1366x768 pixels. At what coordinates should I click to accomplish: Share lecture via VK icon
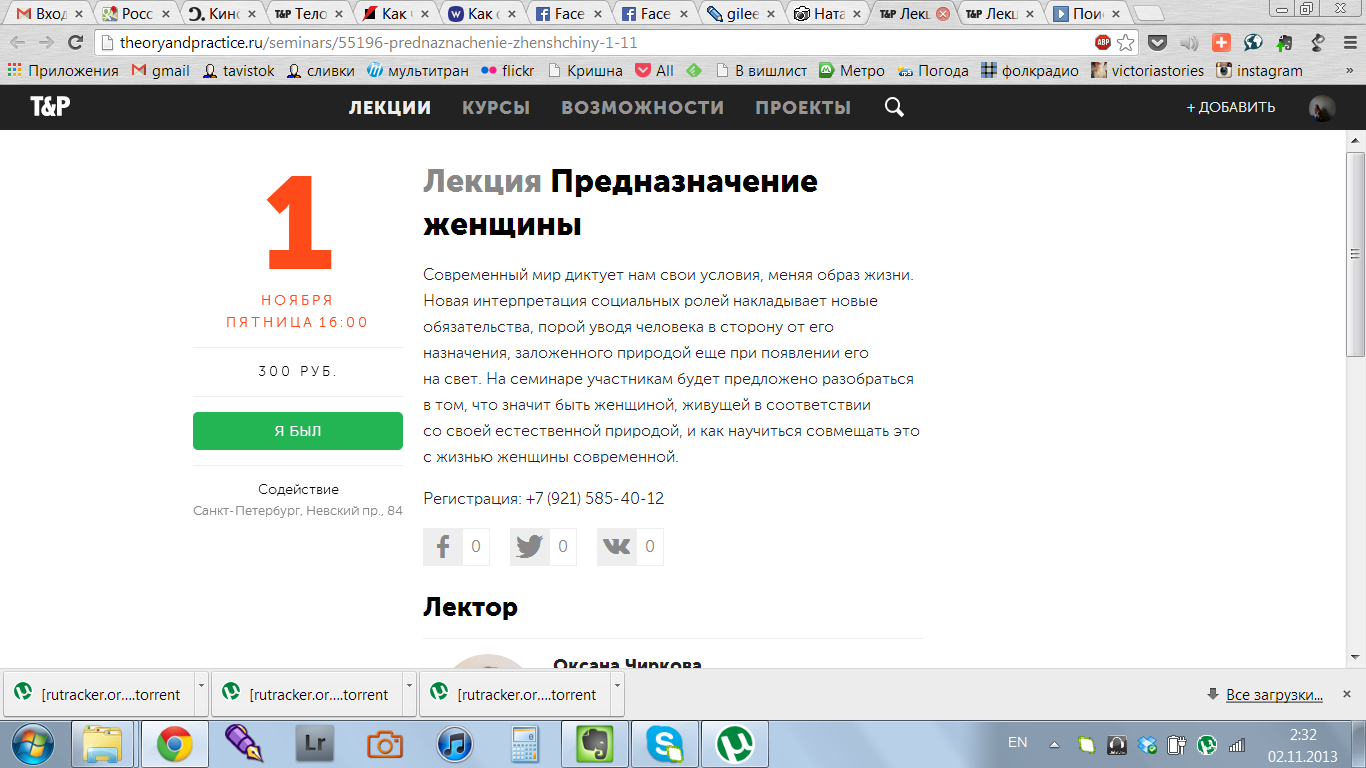coord(617,547)
